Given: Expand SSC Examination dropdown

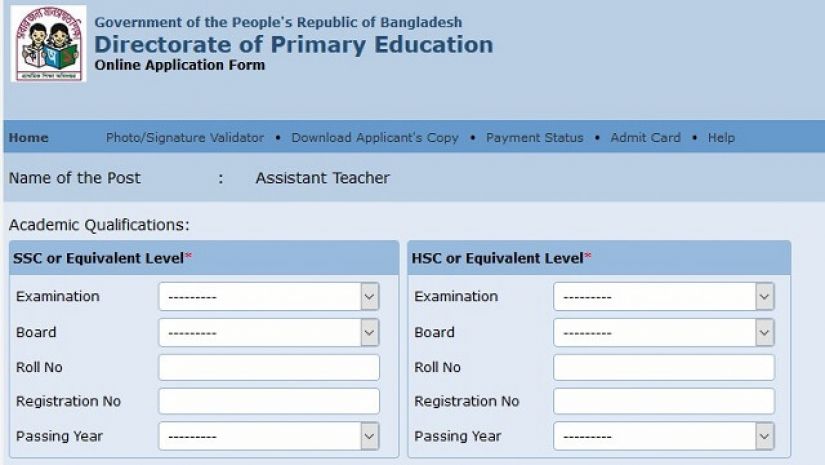Looking at the screenshot, I should [x=268, y=297].
